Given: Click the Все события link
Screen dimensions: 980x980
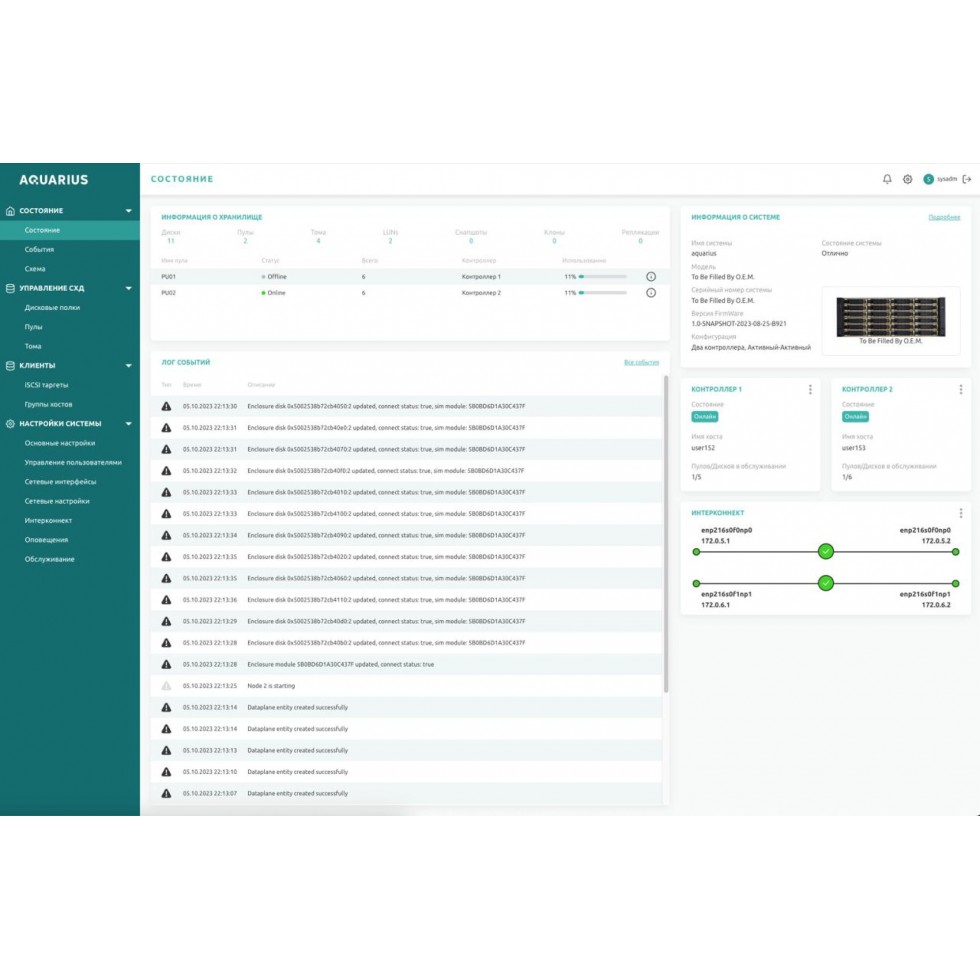Looking at the screenshot, I should point(641,362).
